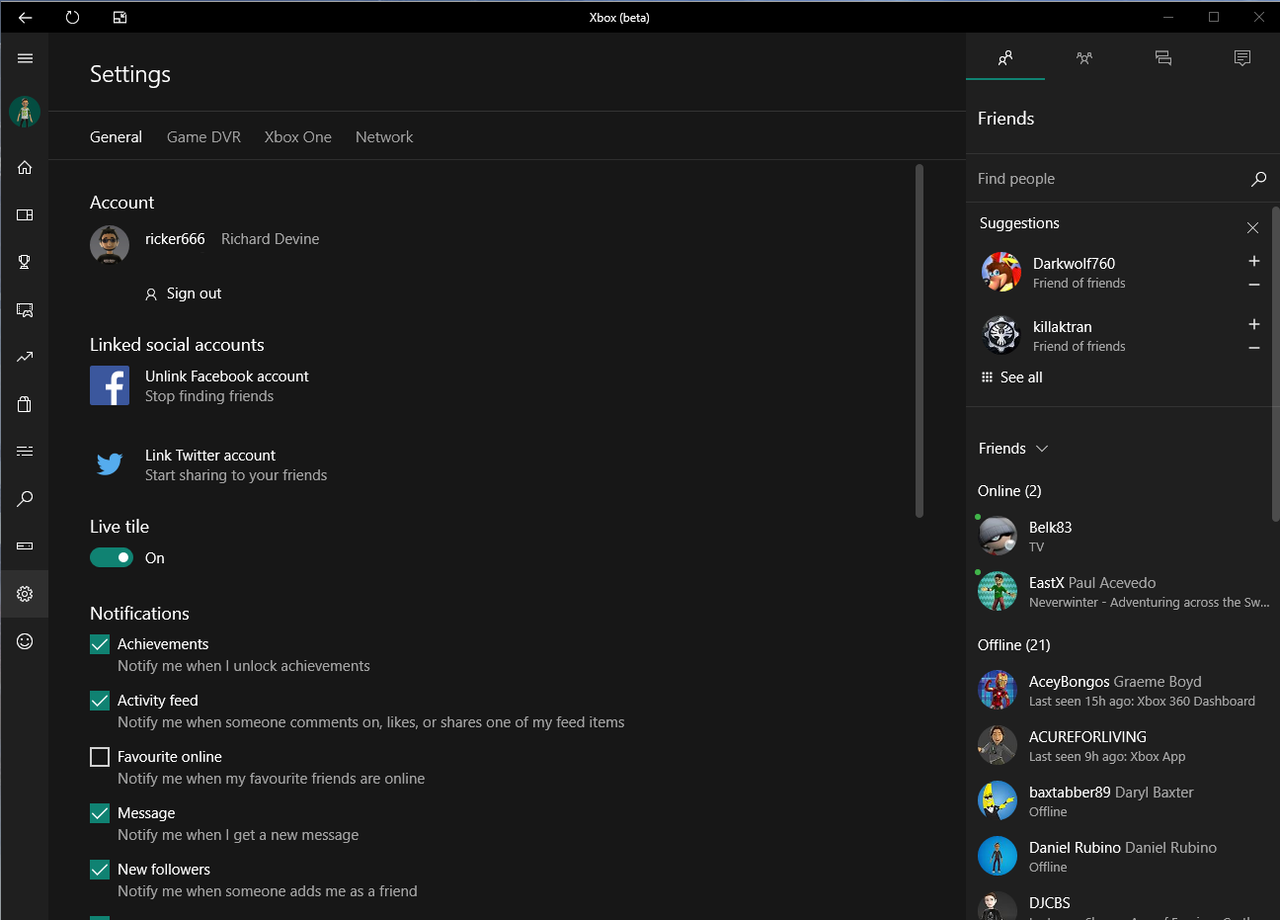The height and width of the screenshot is (920, 1280).
Task: Select the Game DVR settings tab
Action: 204,137
